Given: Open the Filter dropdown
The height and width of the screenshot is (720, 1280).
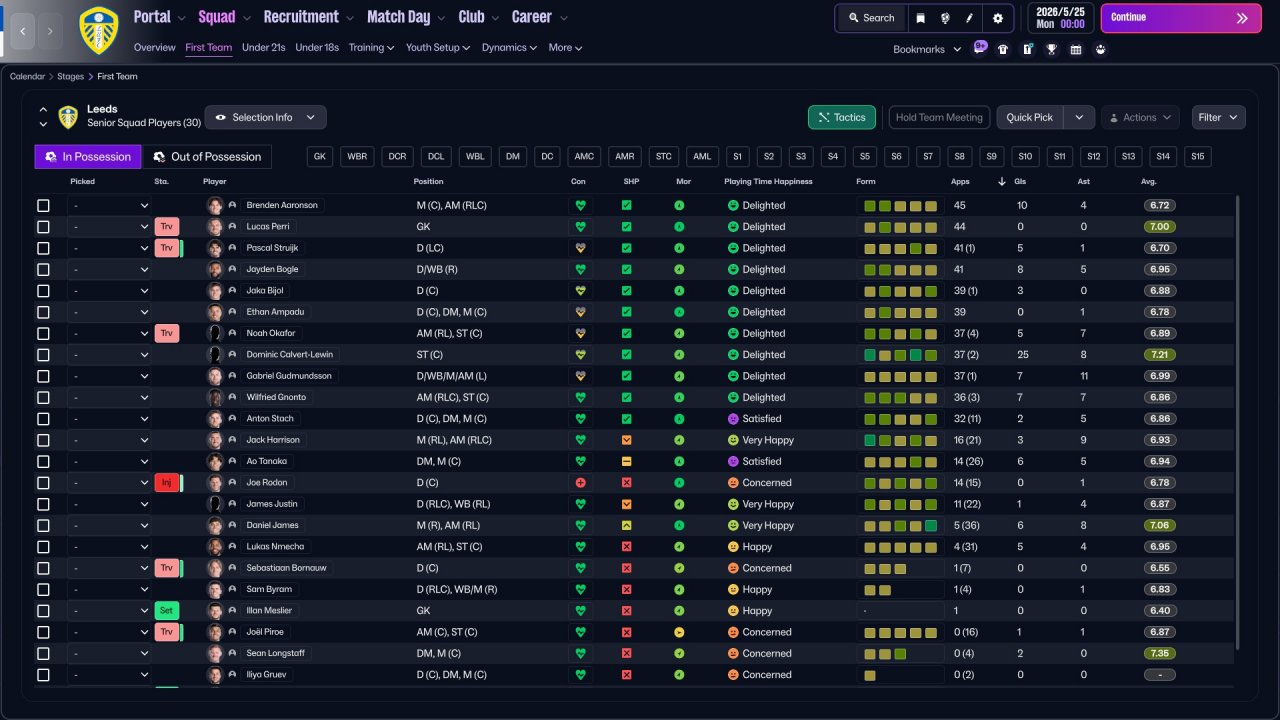Looking at the screenshot, I should coord(1218,117).
